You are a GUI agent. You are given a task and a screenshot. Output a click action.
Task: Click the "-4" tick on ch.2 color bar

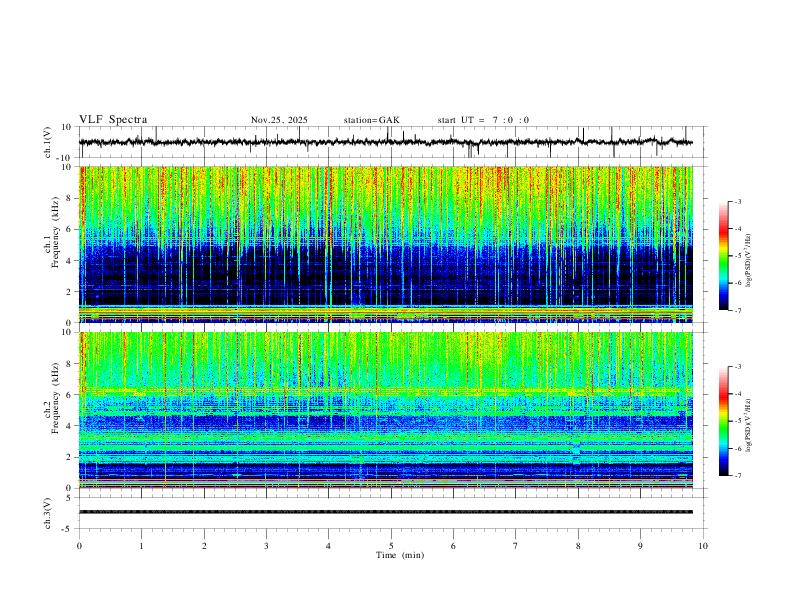[x=738, y=394]
